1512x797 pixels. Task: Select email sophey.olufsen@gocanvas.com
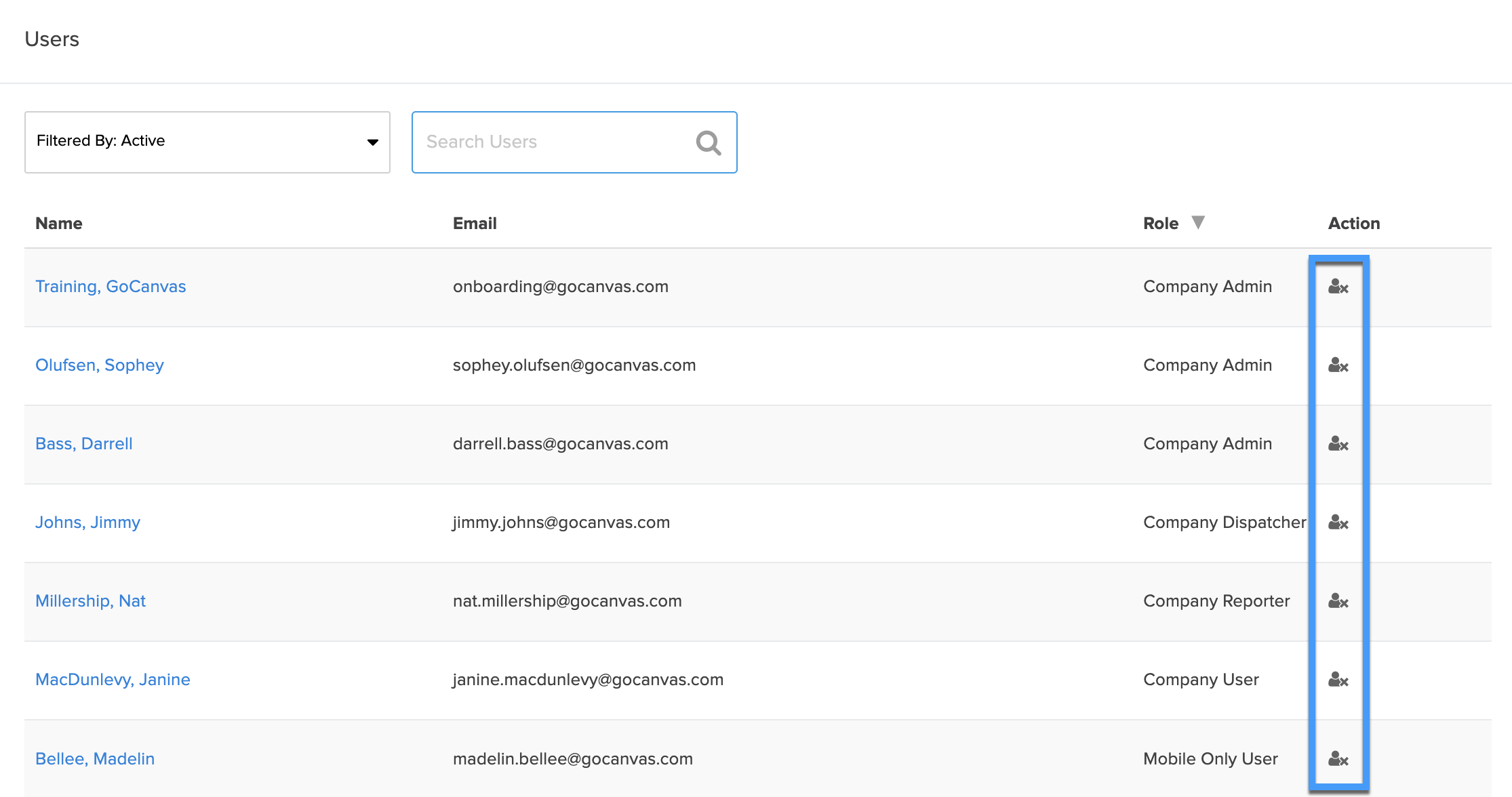pos(574,365)
